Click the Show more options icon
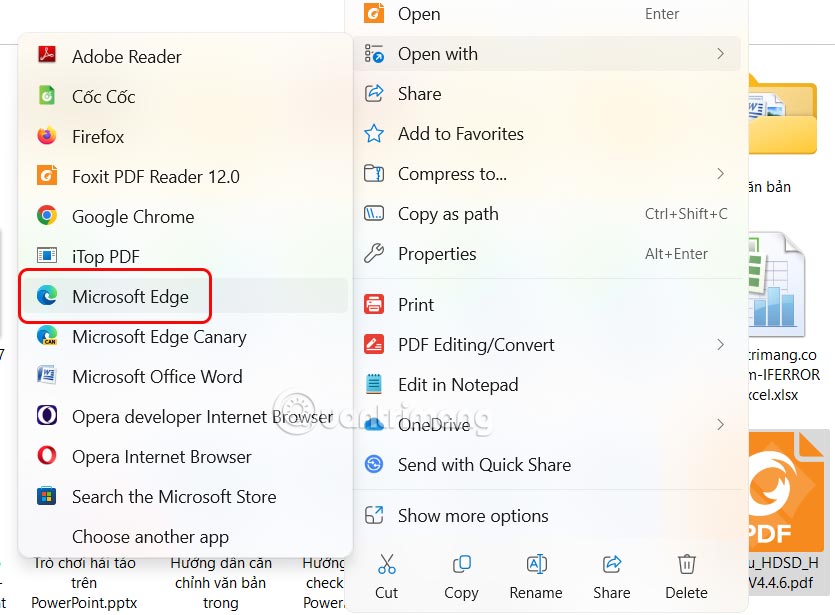The image size is (835, 615). pos(374,515)
